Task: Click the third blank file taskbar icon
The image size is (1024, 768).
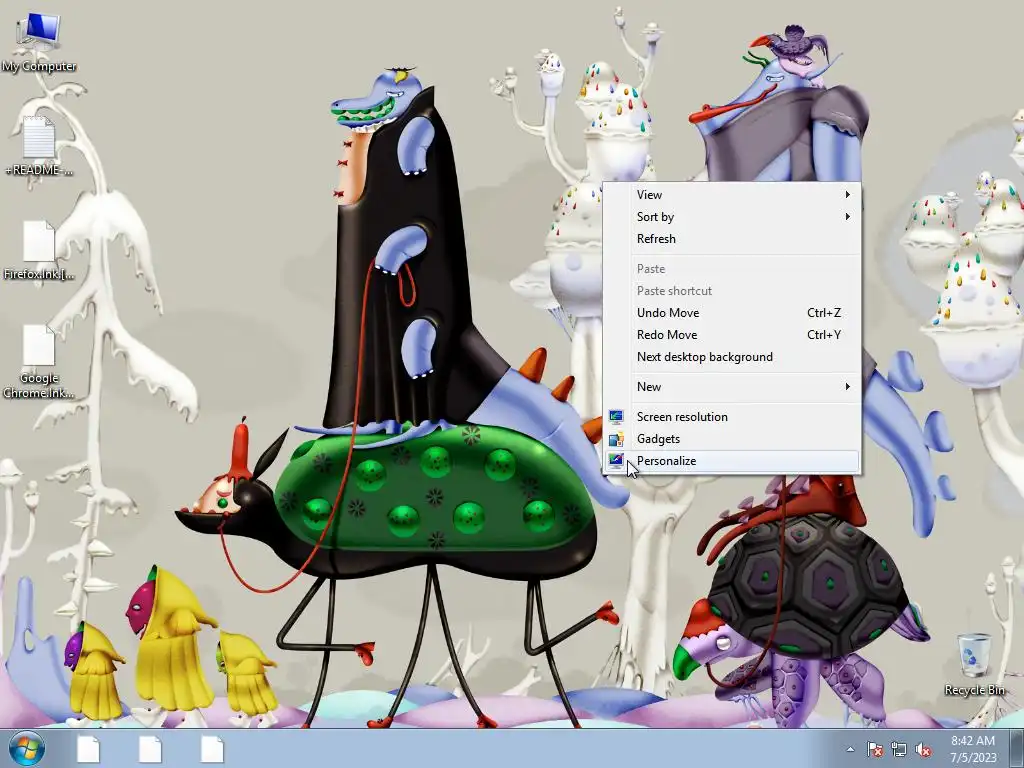Action: [212, 749]
